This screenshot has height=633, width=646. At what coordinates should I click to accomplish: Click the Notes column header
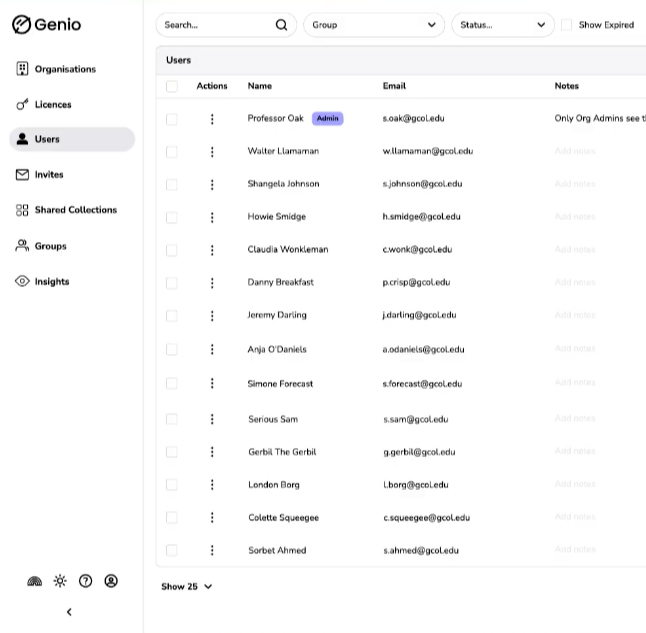tap(566, 86)
